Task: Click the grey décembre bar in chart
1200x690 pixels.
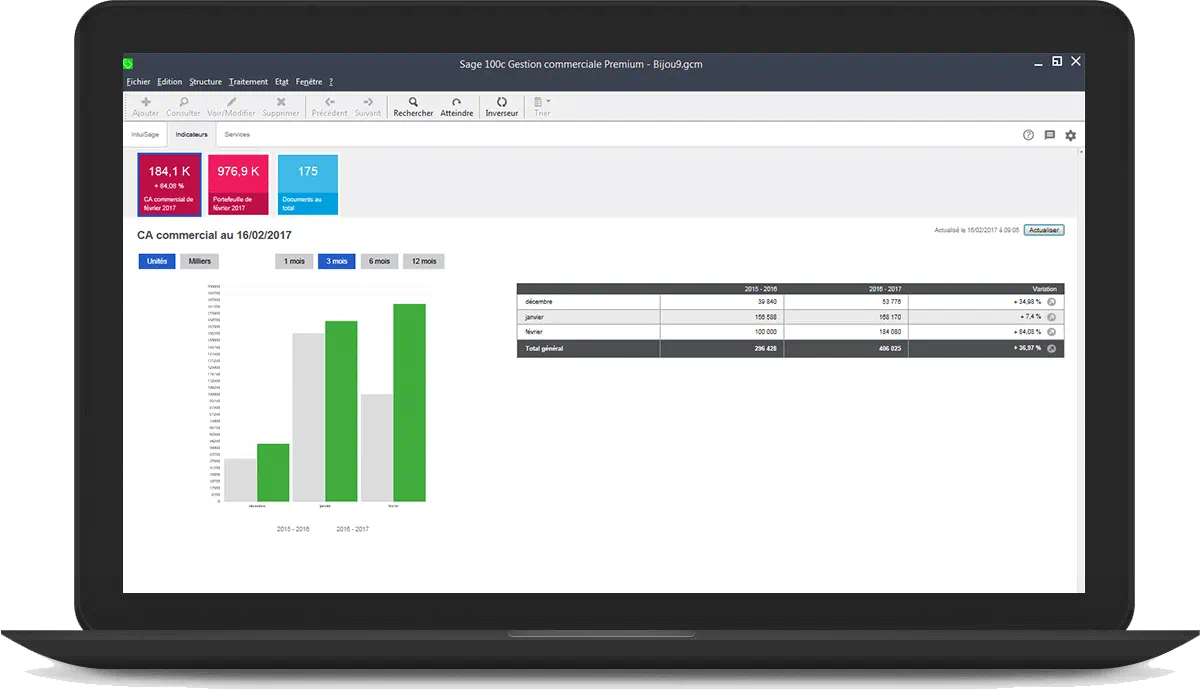Action: (x=240, y=480)
